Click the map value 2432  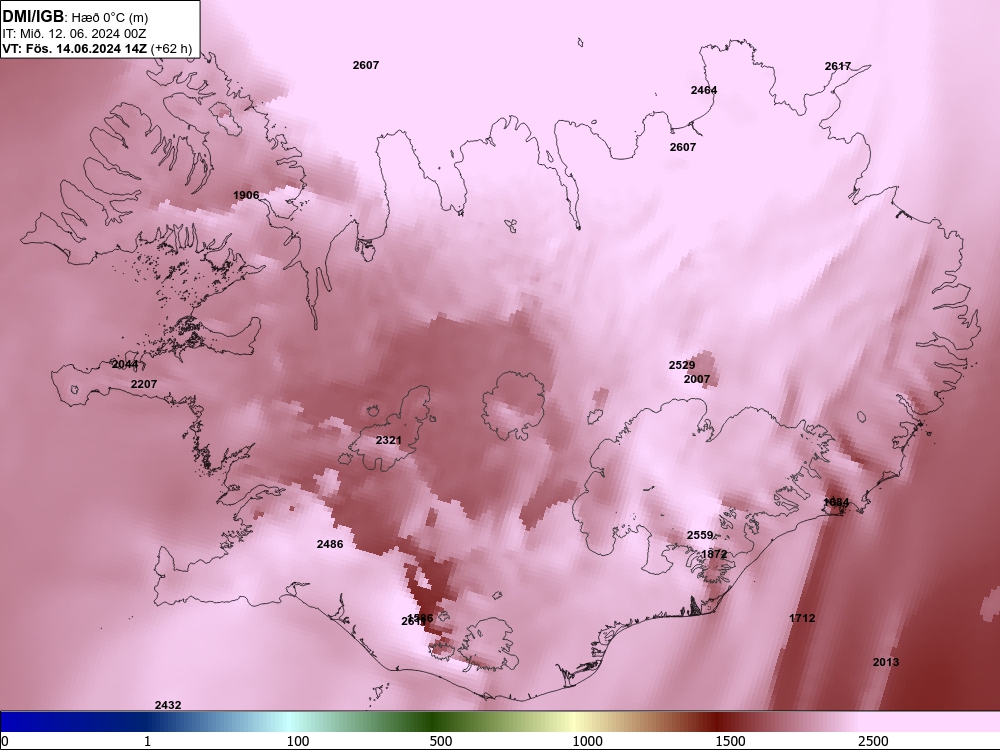pyautogui.click(x=168, y=705)
